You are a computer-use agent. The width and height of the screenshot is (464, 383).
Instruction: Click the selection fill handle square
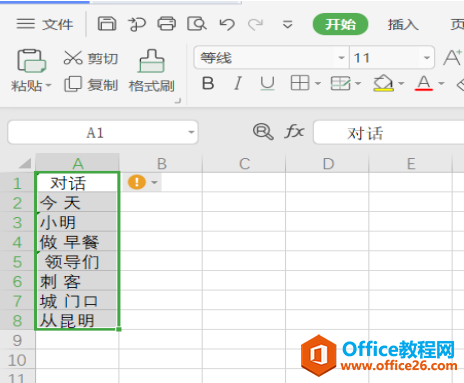pos(119,329)
